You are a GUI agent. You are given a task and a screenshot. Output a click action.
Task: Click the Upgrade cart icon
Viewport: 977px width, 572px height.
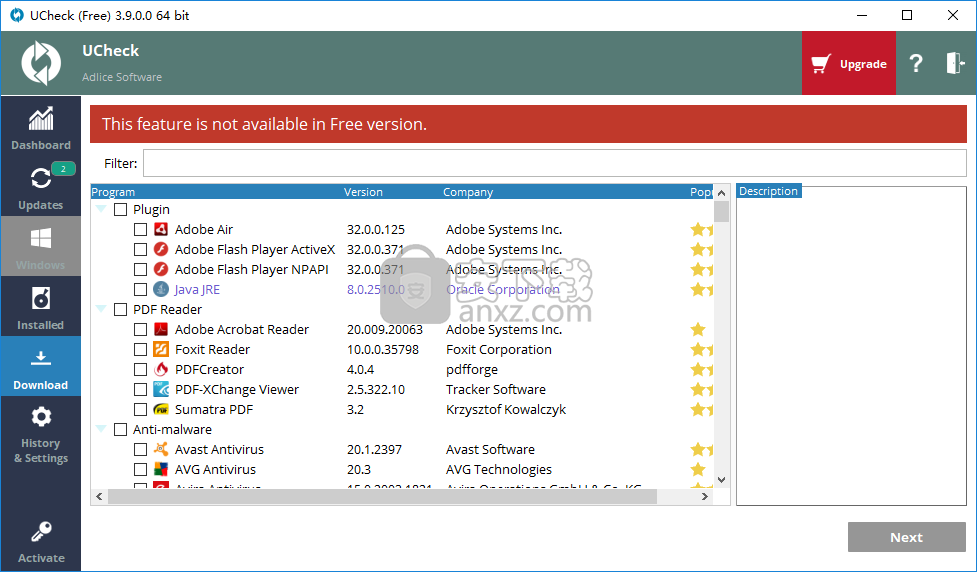821,64
